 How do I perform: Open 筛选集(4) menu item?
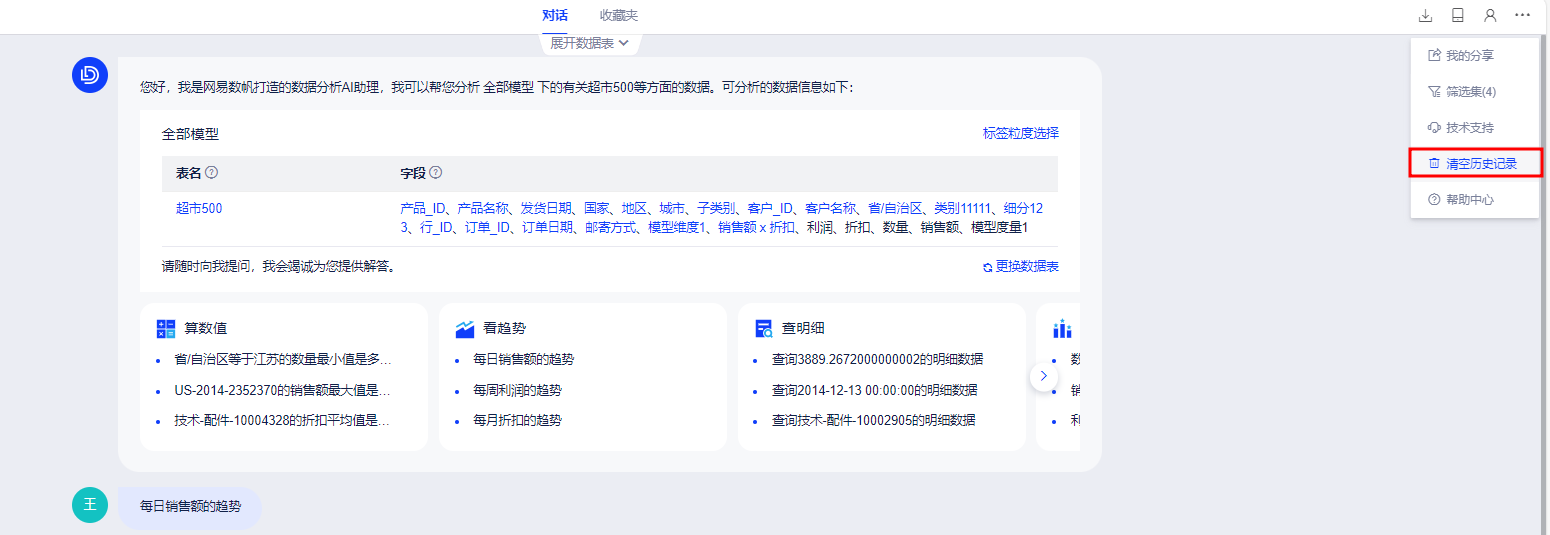point(1470,92)
